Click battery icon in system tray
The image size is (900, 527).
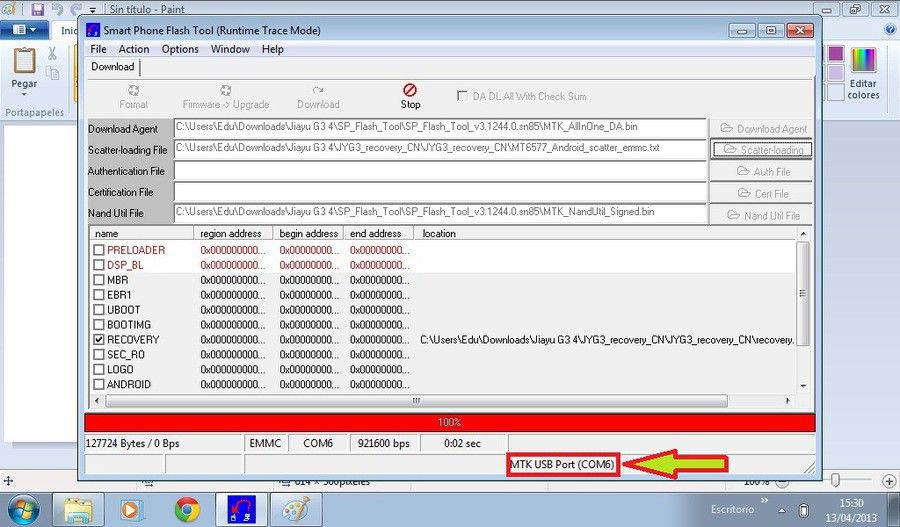tap(804, 510)
